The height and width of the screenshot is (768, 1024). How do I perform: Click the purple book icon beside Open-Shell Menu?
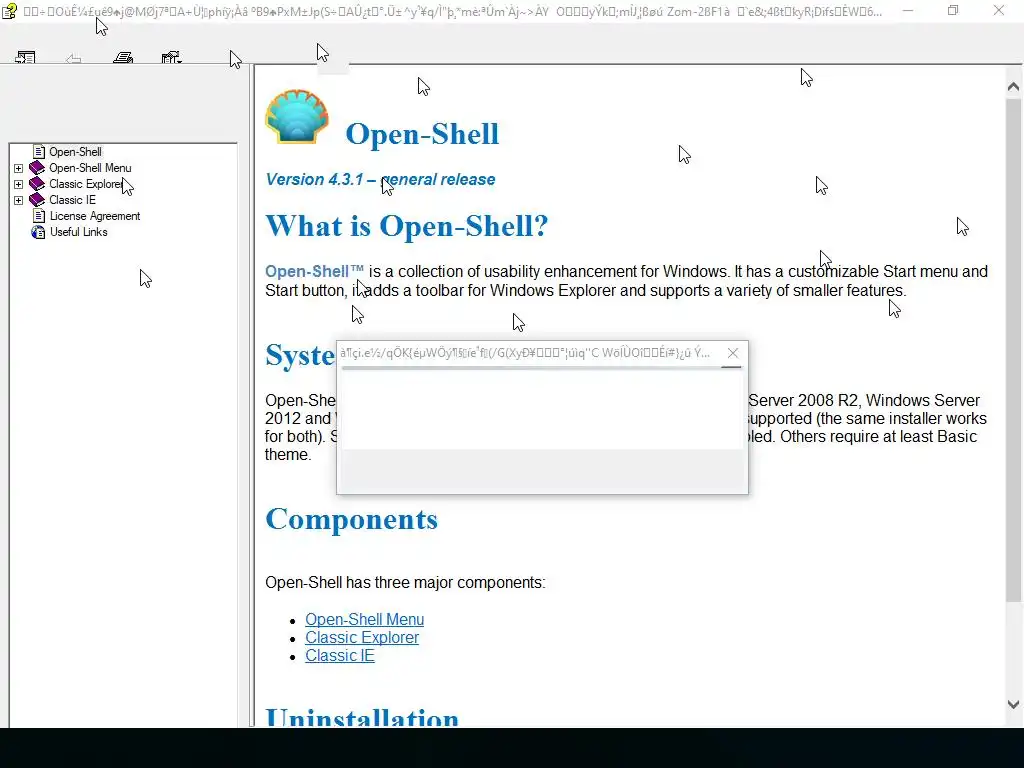[x=37, y=168]
